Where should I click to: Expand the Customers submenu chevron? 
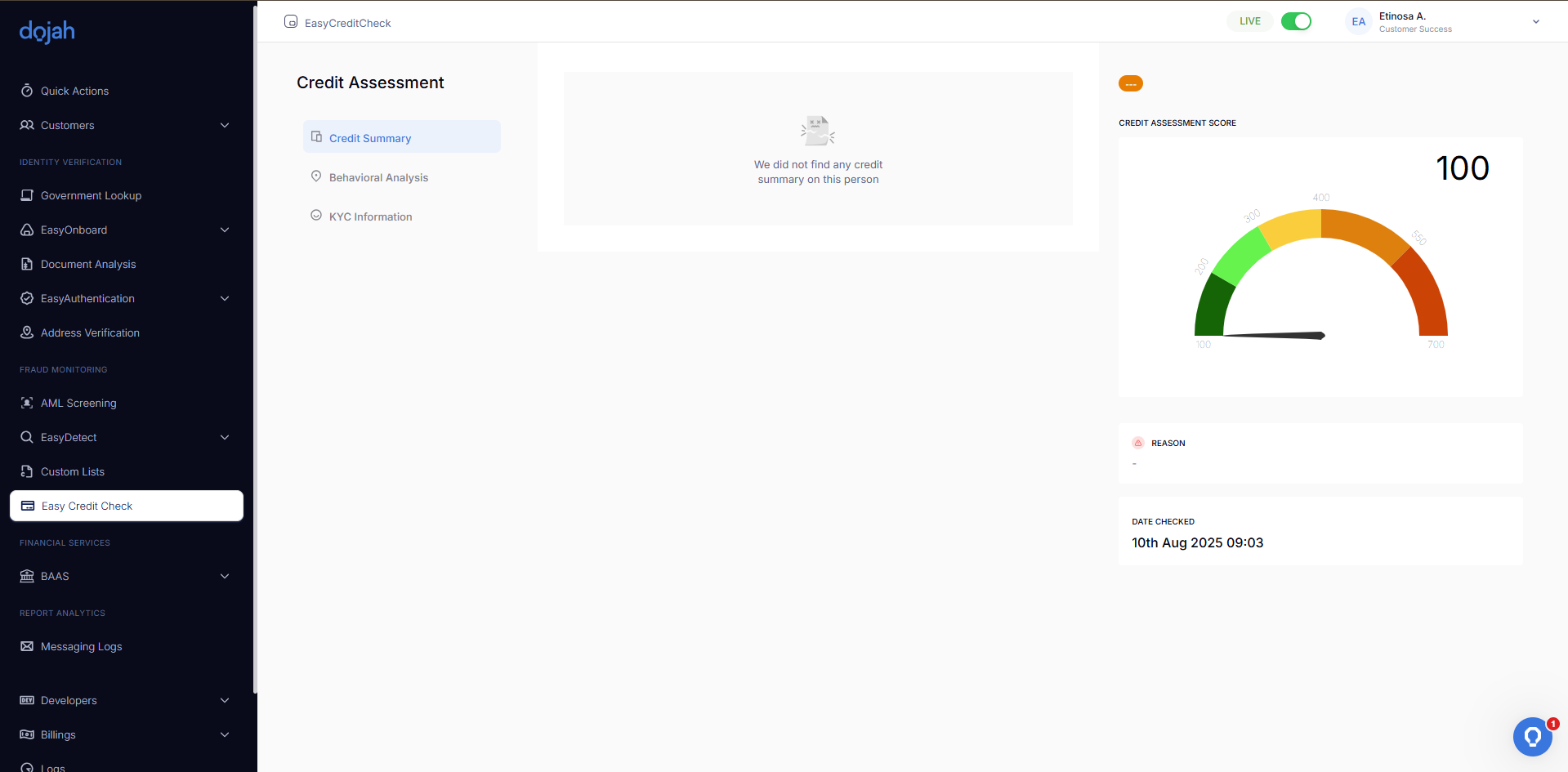[225, 125]
